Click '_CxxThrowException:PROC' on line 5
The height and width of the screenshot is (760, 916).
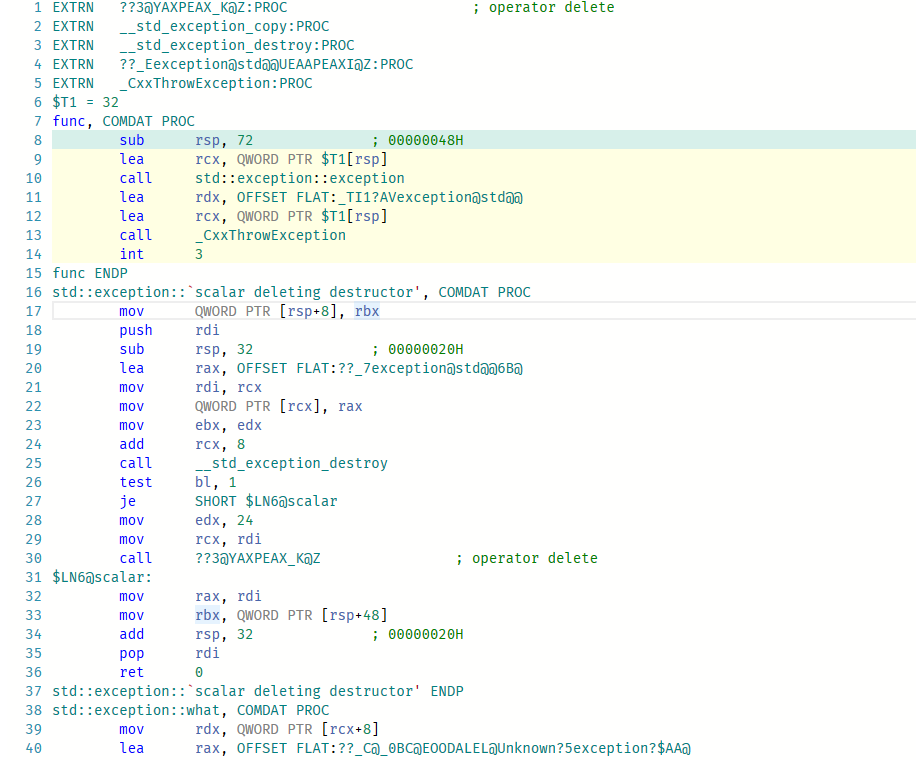[216, 84]
